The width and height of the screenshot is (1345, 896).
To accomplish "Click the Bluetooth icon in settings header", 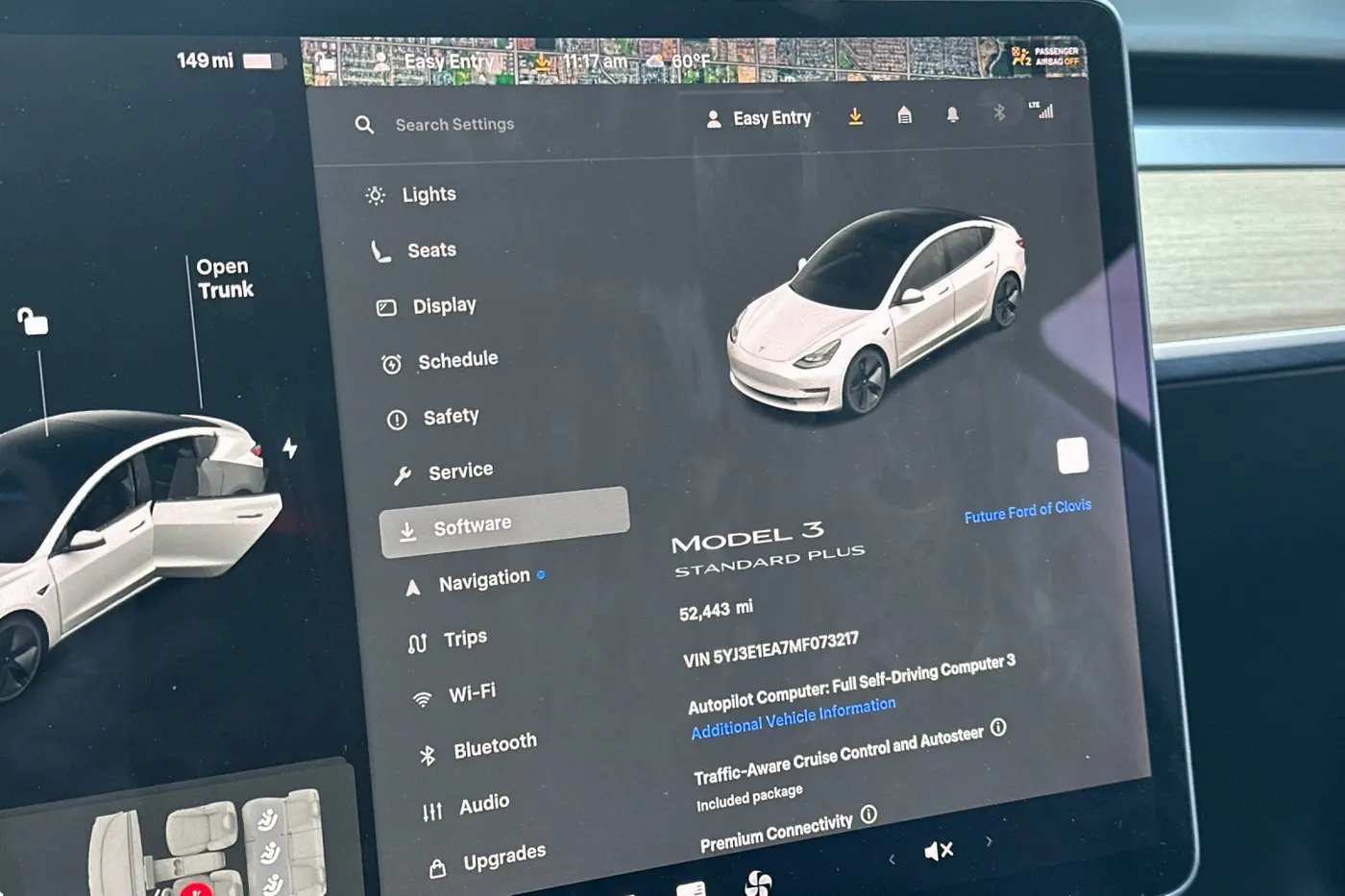I will pos(999,112).
